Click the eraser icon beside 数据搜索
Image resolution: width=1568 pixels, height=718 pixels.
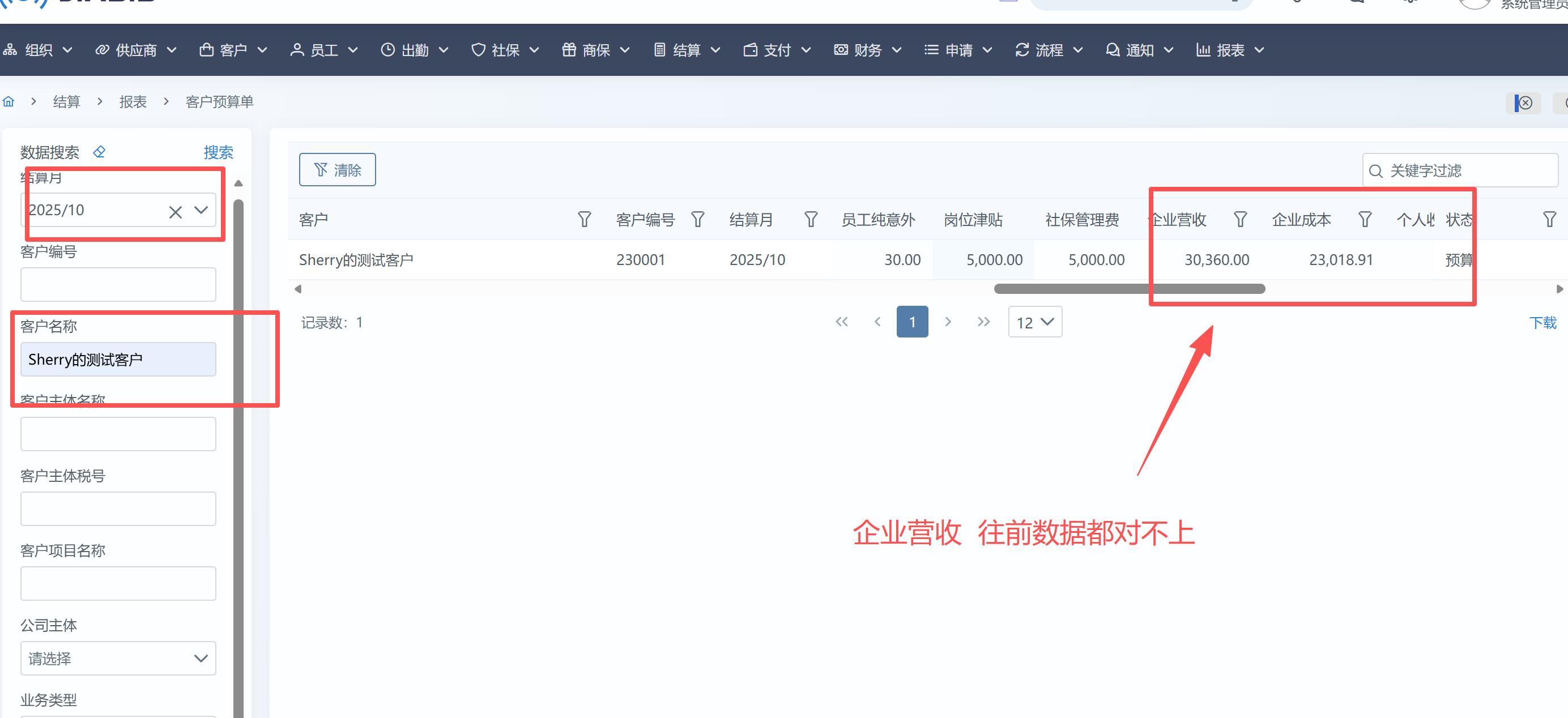pos(99,152)
